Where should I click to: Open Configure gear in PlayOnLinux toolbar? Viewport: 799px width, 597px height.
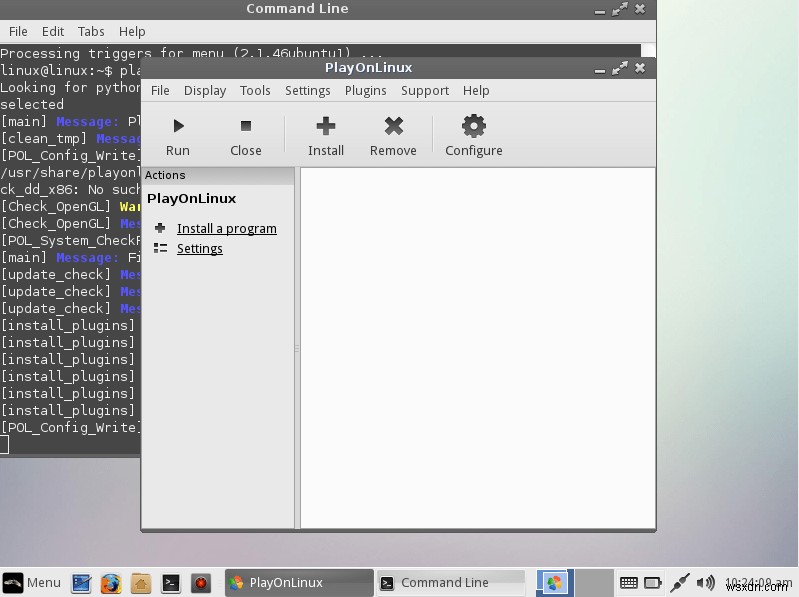click(x=474, y=135)
